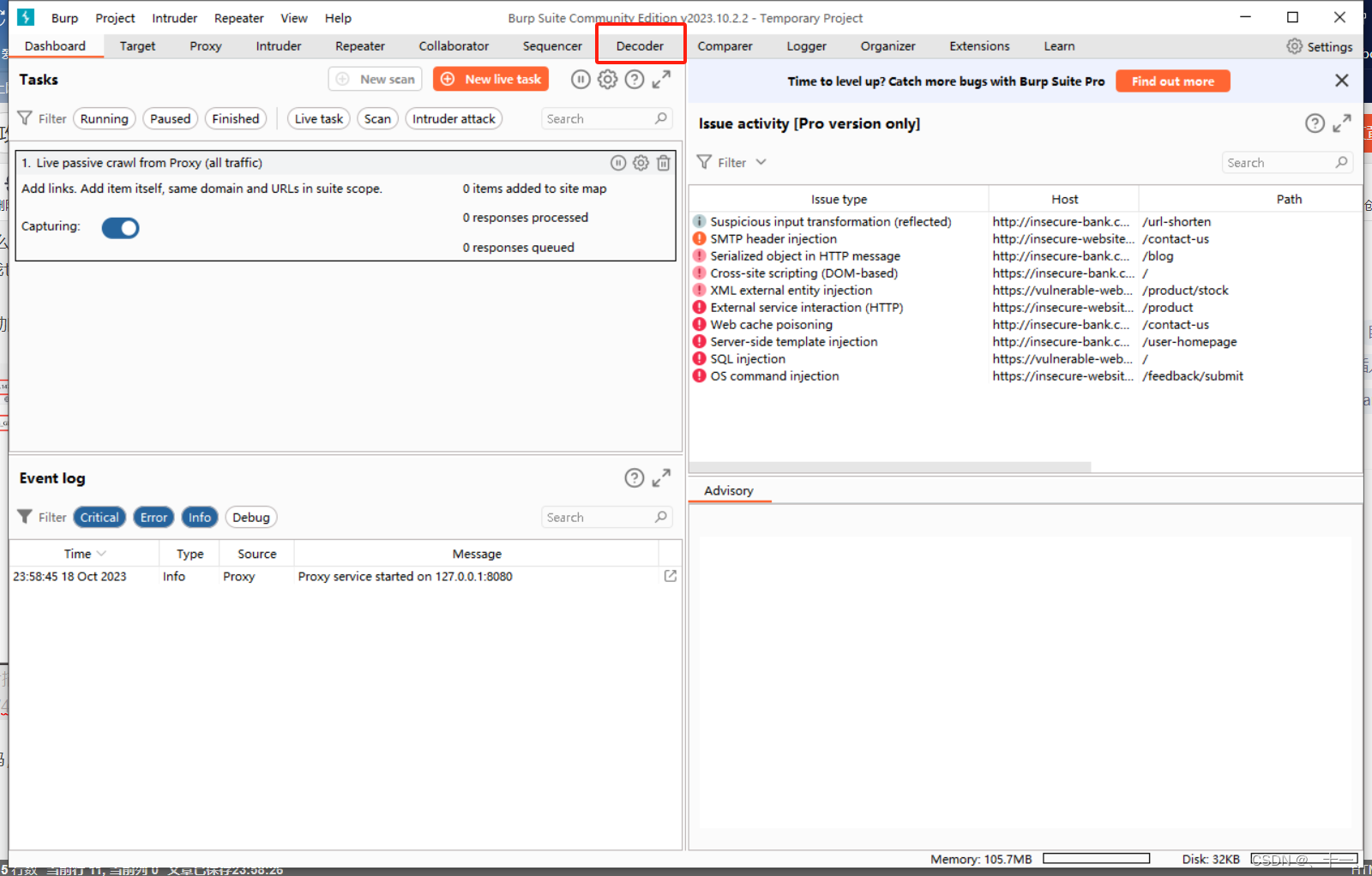This screenshot has width=1372, height=876.
Task: Toggle the Finished task filter
Action: coord(236,119)
